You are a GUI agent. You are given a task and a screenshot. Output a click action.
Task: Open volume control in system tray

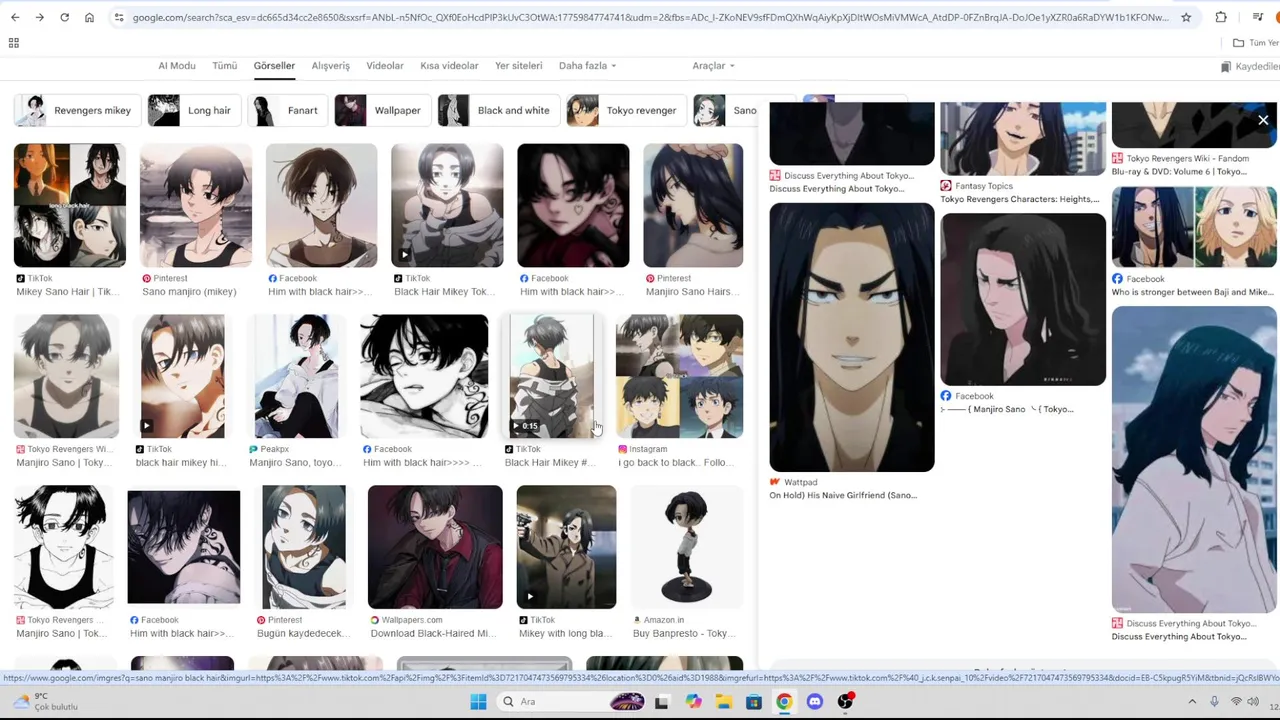tap(1253, 701)
